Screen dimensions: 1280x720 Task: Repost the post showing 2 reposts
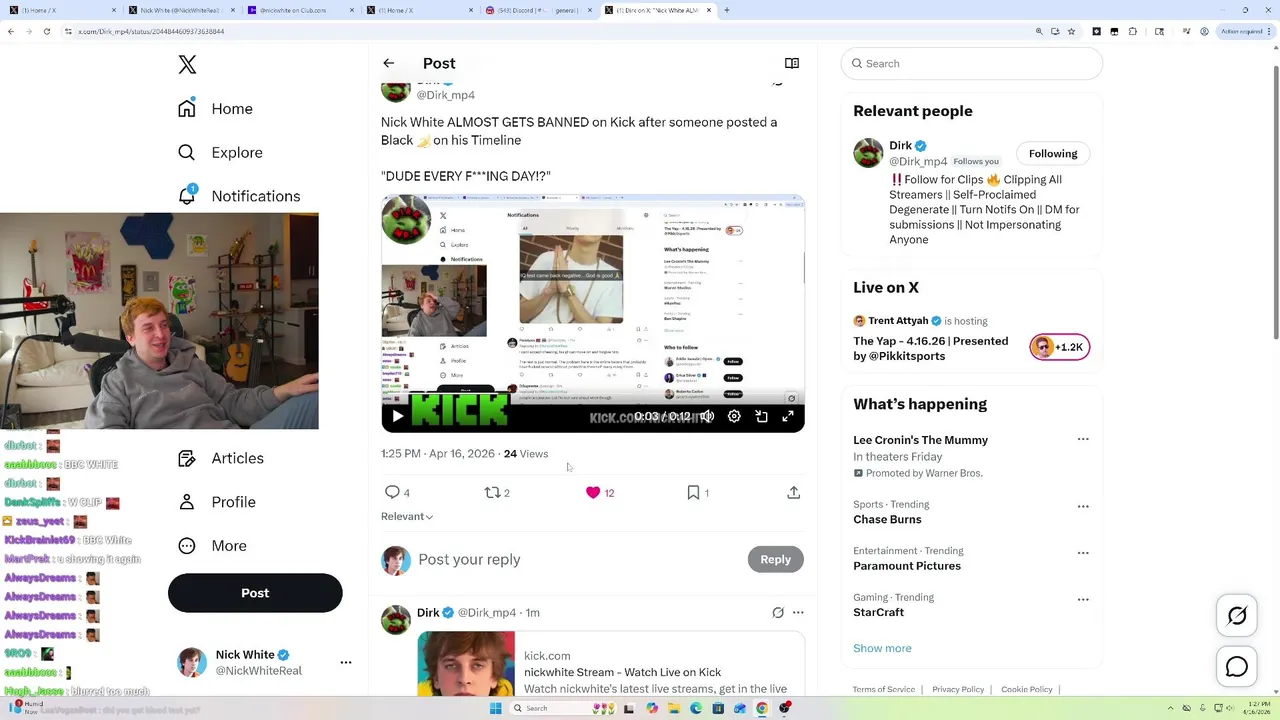(x=497, y=492)
